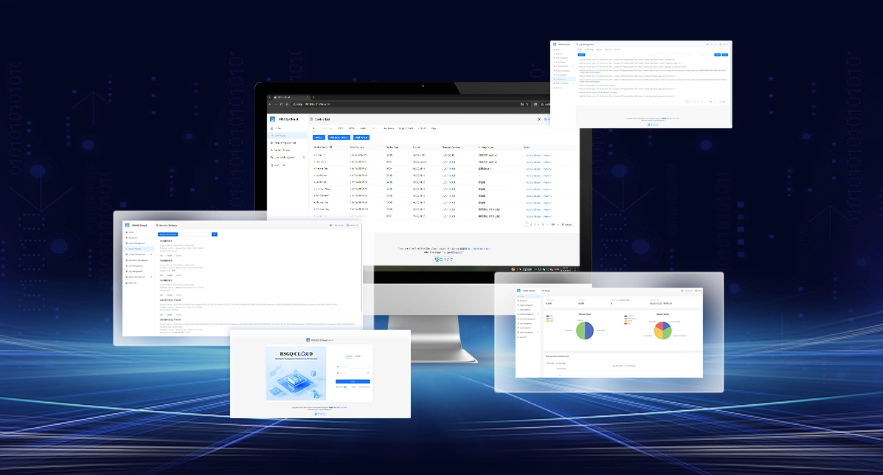Select the second tab on the login form
Screen dimensions: 883x475
tap(360, 355)
